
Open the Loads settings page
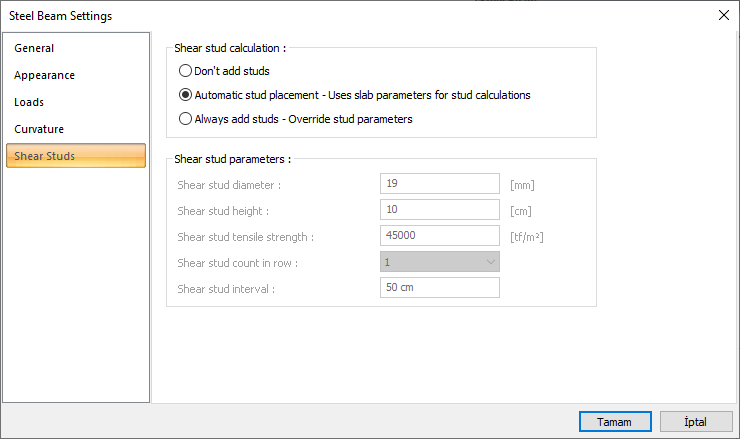tap(29, 102)
